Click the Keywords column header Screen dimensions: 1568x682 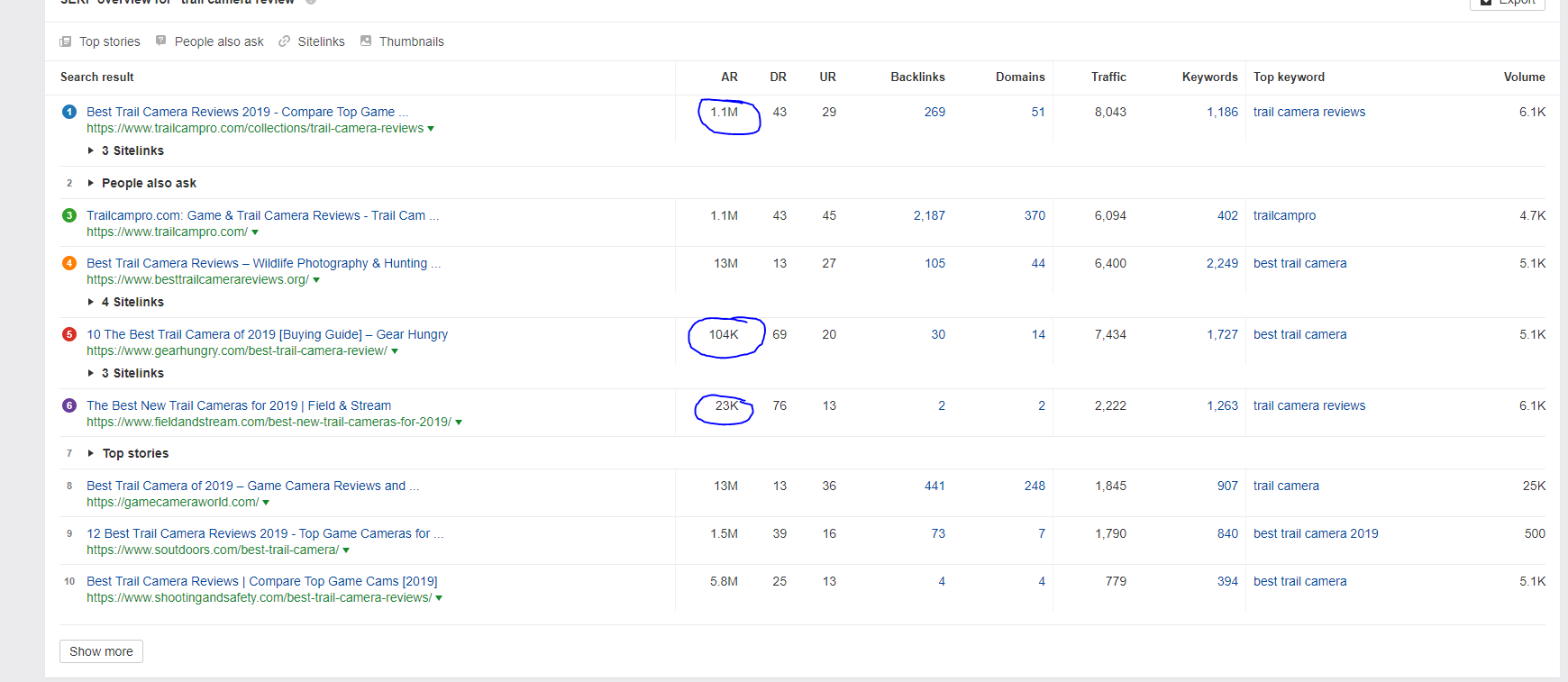(x=1210, y=77)
